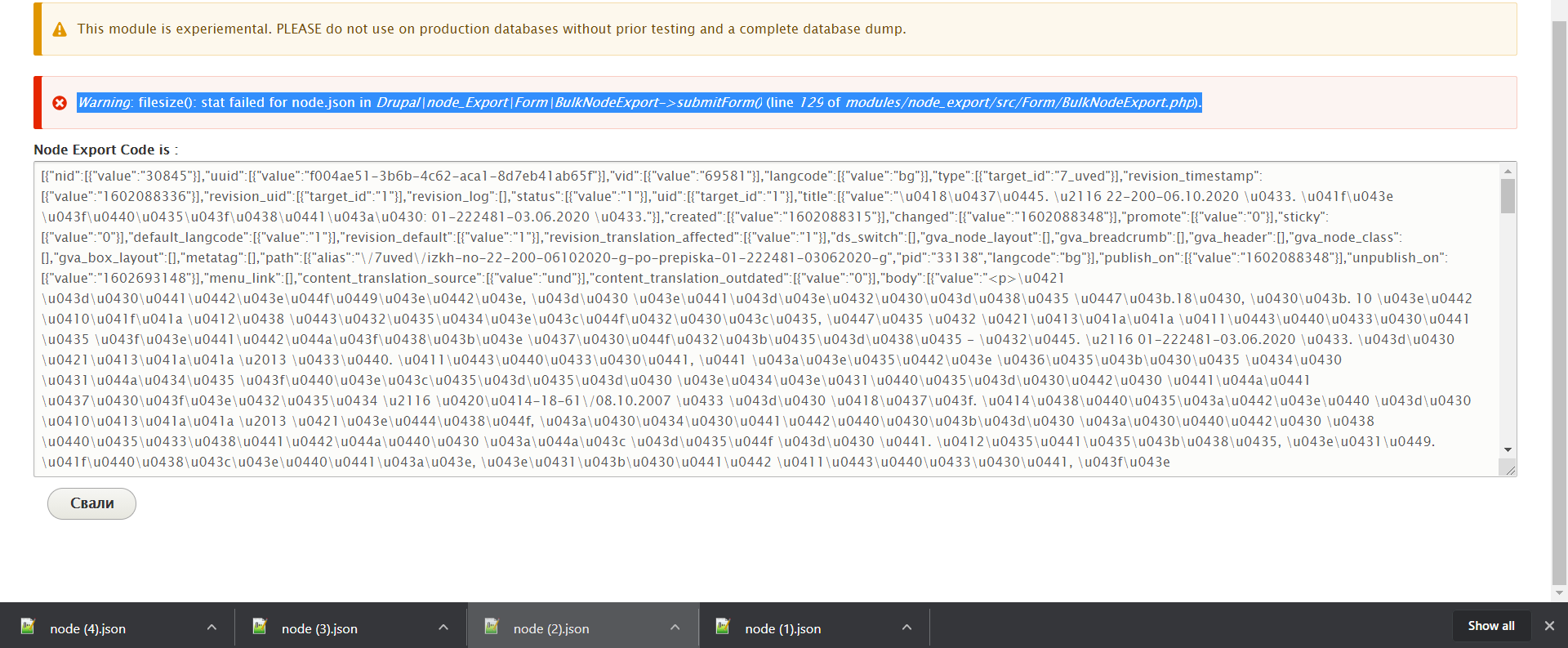Viewport: 1568px width, 648px height.
Task: Click the scrollbar thumb in the code textarea
Action: 1508,196
